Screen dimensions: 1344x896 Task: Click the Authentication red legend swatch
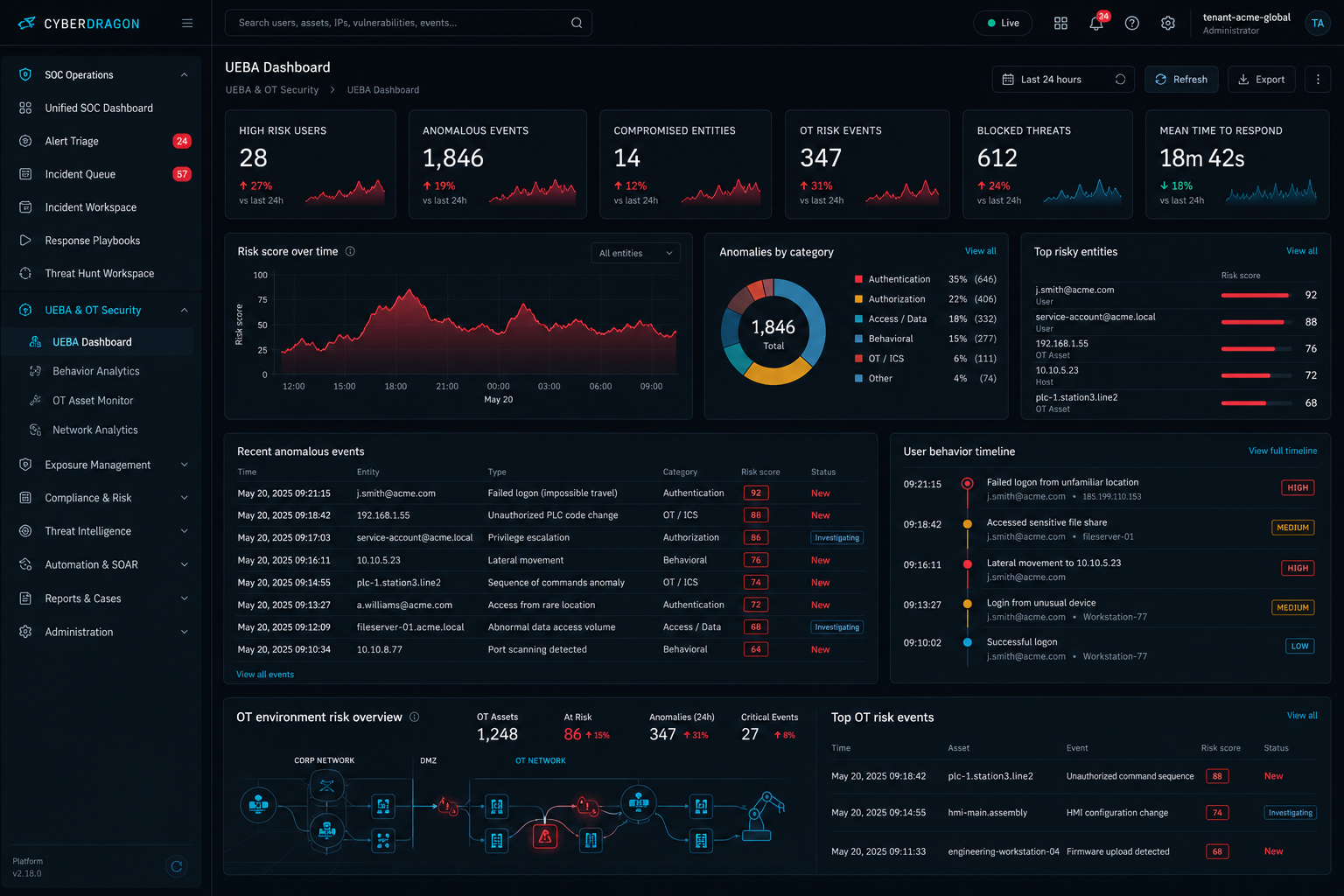[x=859, y=279]
